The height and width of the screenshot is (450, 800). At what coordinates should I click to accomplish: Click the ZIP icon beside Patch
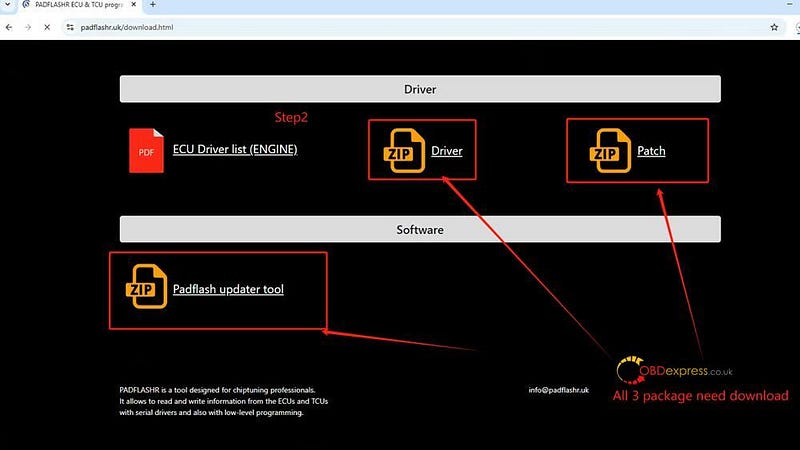click(x=610, y=151)
